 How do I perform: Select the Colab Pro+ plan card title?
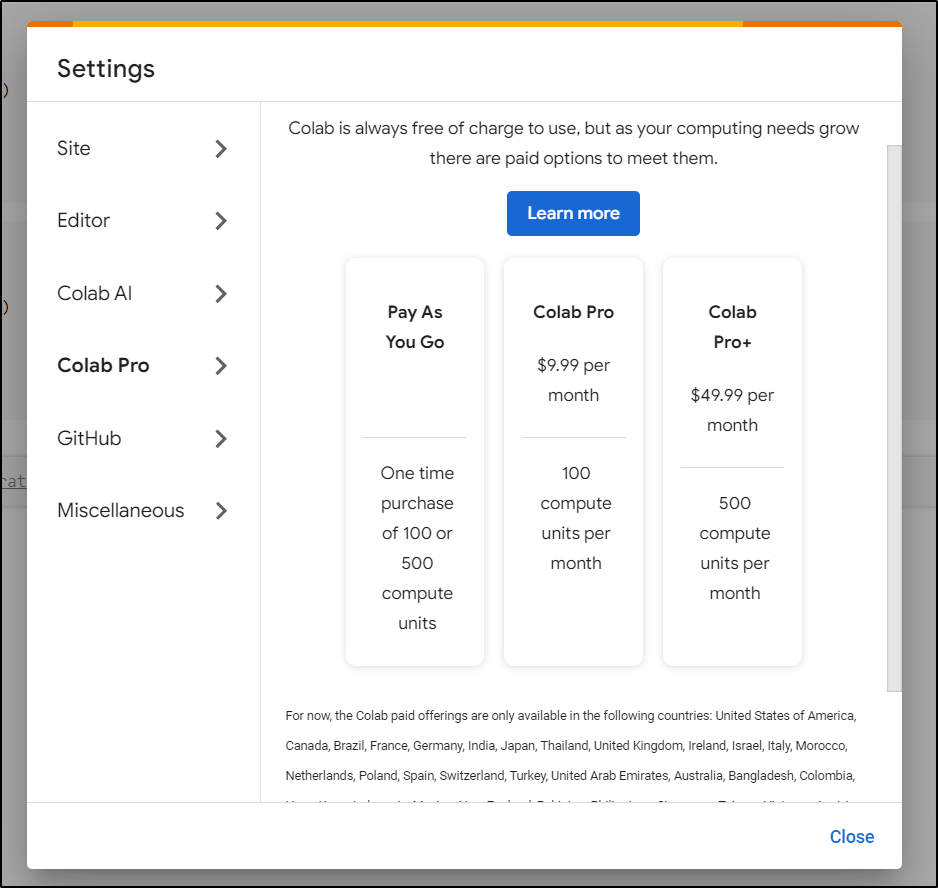(x=732, y=327)
